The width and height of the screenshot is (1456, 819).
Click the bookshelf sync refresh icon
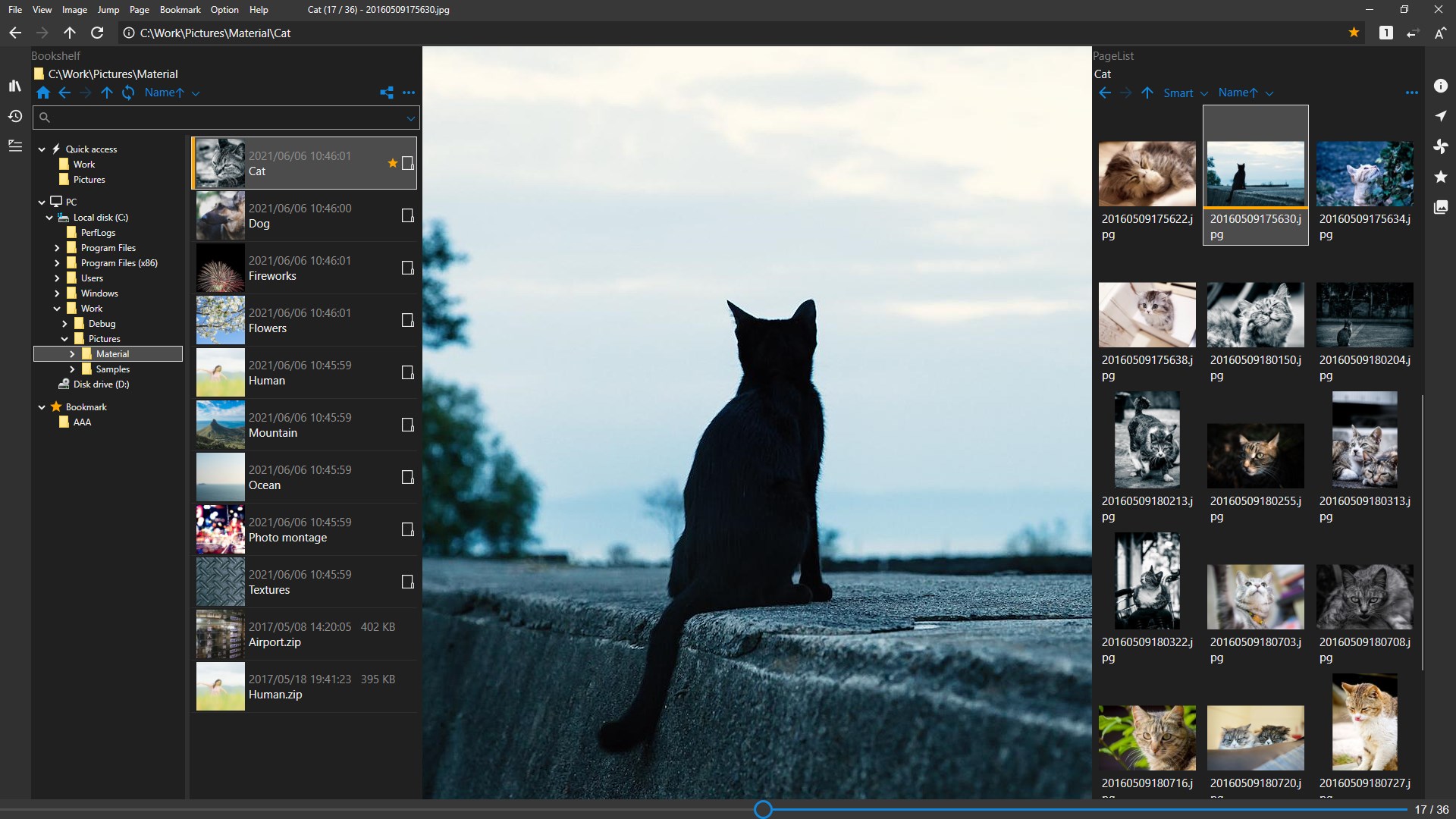coord(128,93)
